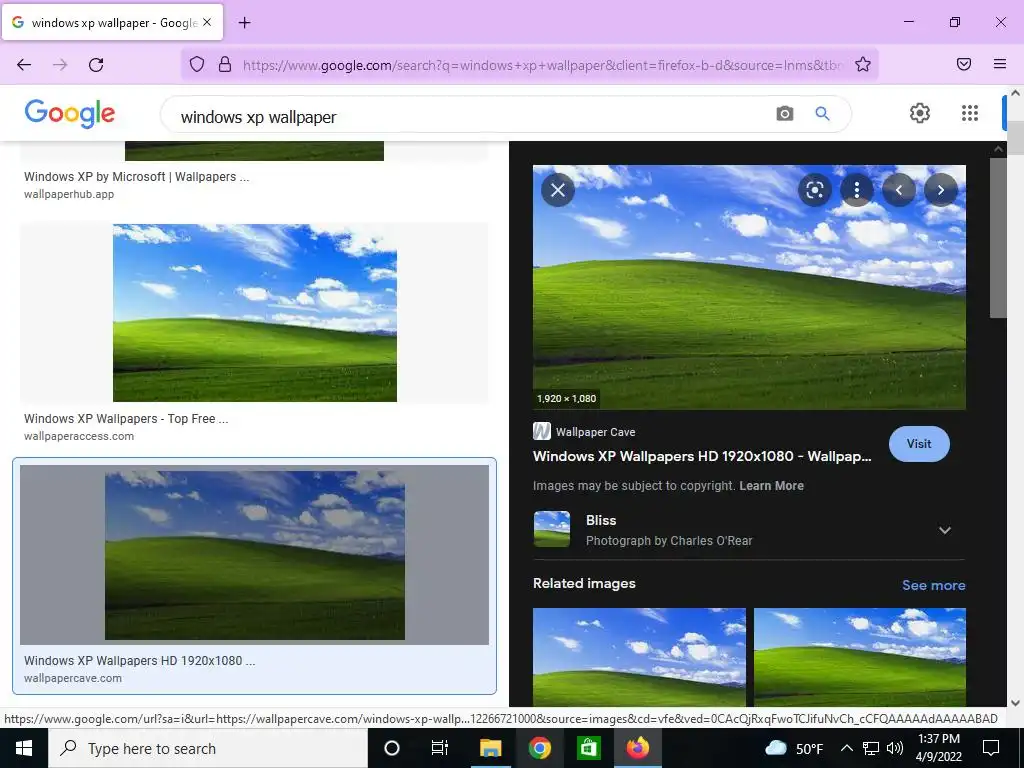
Task: Click the wallpapercave.com source text
Action: pyautogui.click(x=72, y=678)
